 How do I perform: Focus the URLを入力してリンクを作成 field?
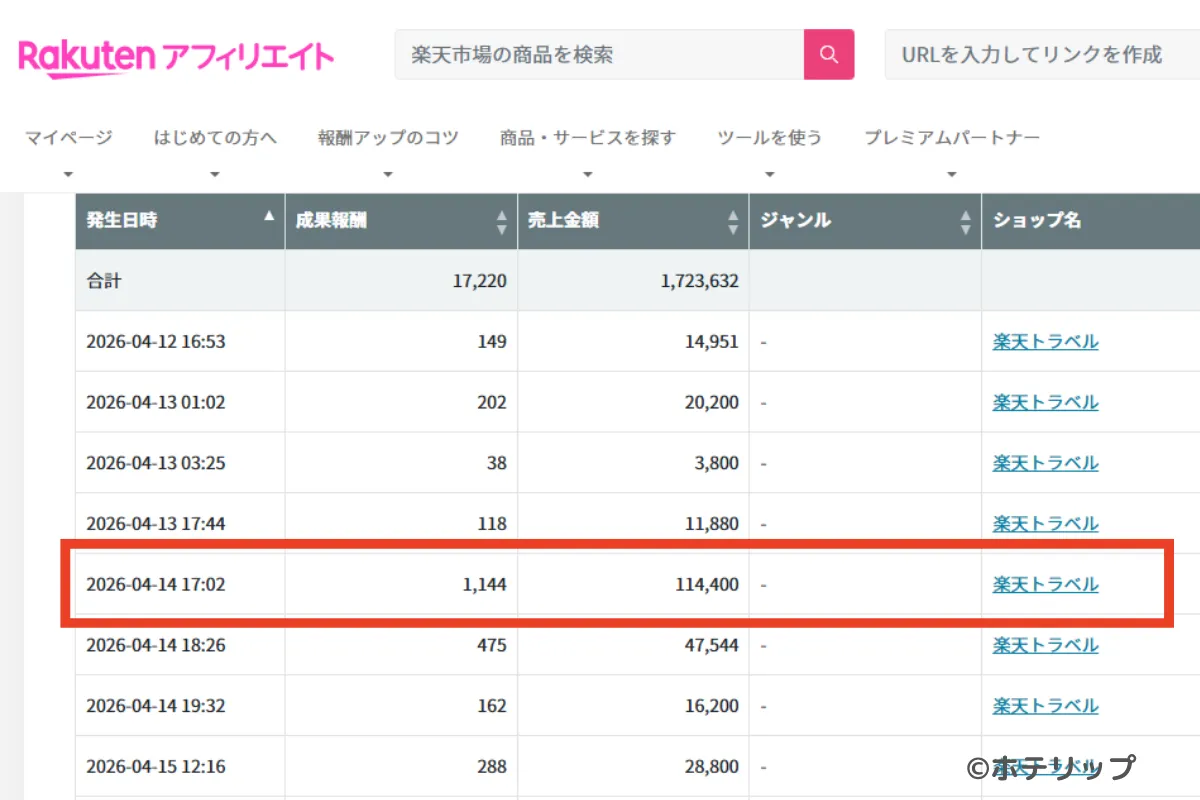[x=1042, y=54]
